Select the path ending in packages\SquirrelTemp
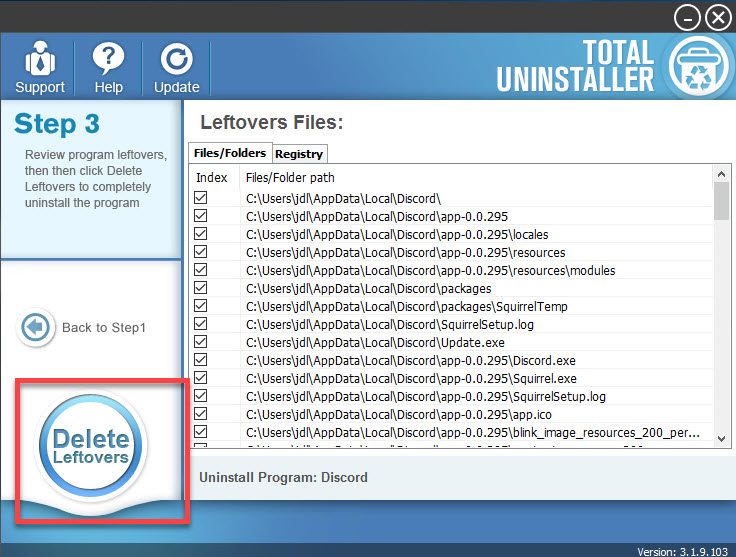This screenshot has height=557, width=736. pos(406,306)
